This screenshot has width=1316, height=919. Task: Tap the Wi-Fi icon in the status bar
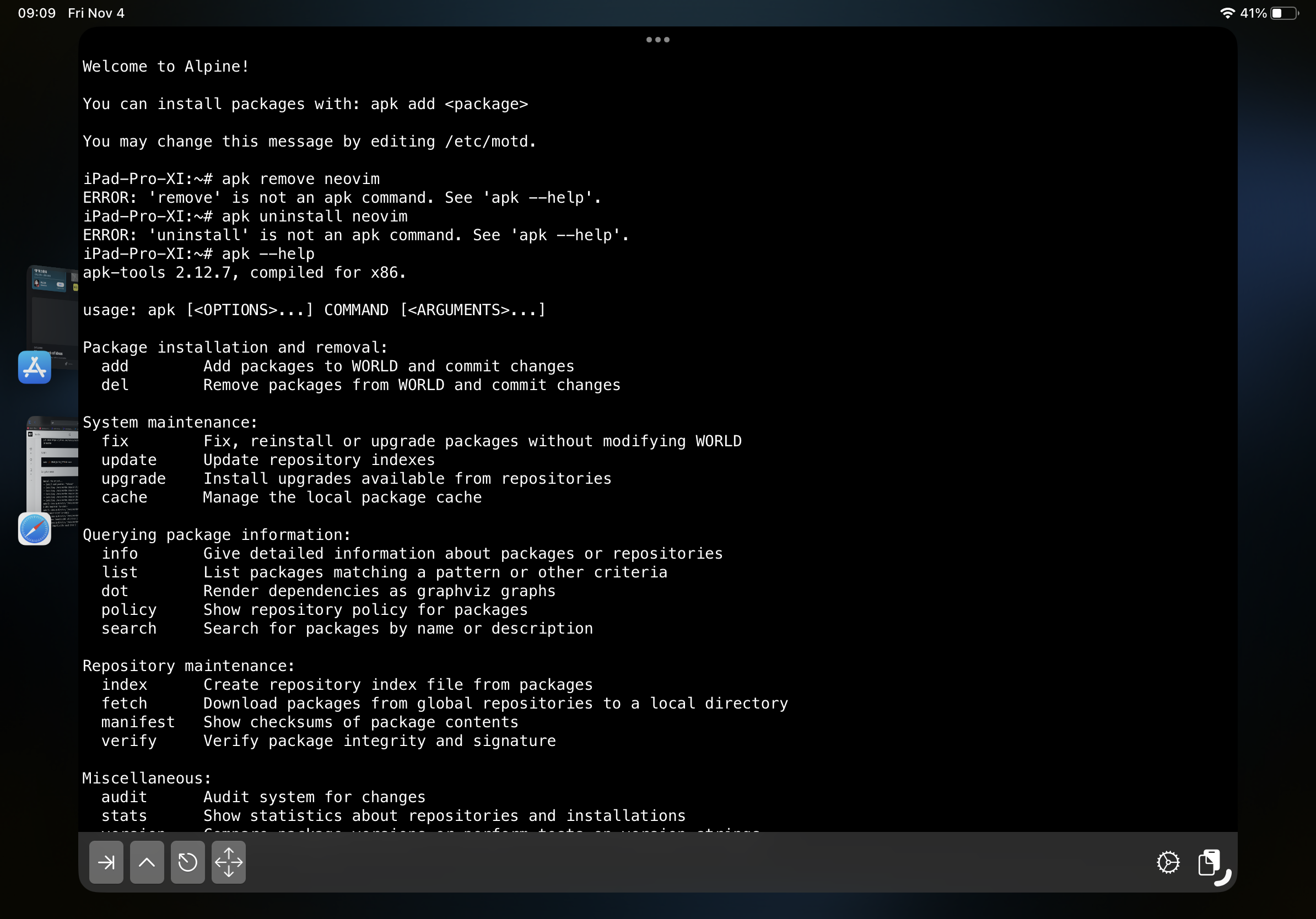(1227, 13)
